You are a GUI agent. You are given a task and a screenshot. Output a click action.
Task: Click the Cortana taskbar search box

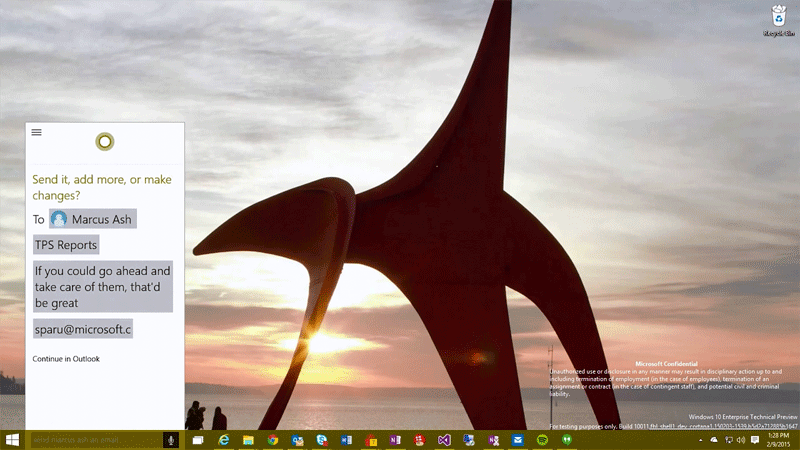click(x=96, y=440)
